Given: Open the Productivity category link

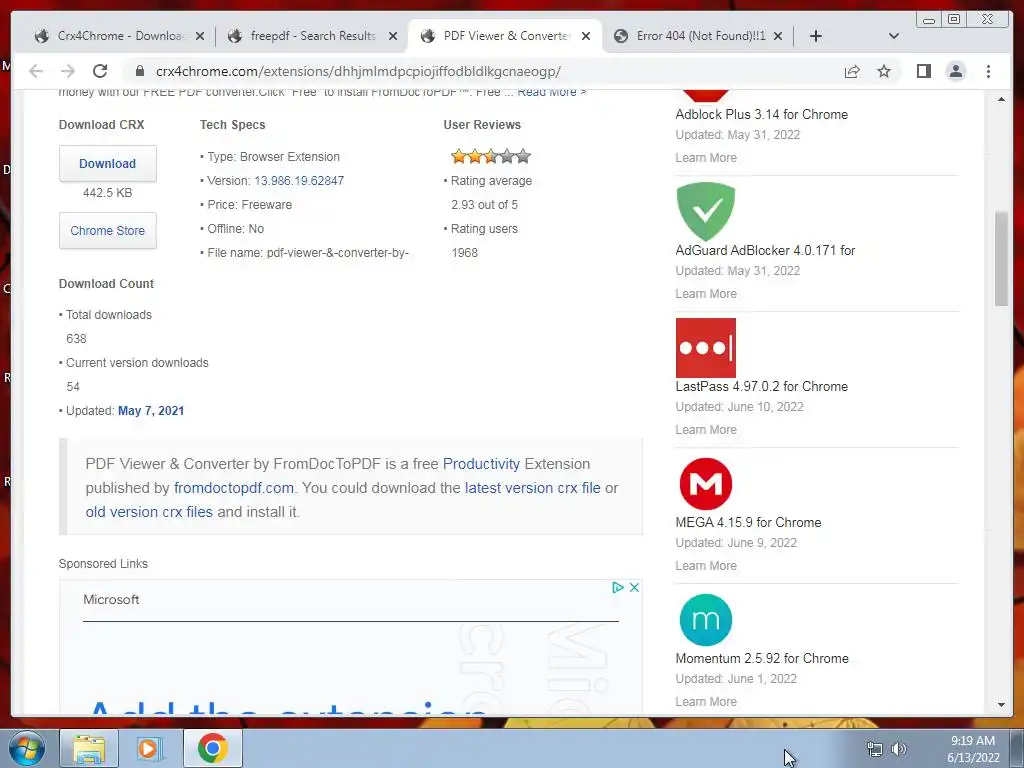Looking at the screenshot, I should [481, 464].
